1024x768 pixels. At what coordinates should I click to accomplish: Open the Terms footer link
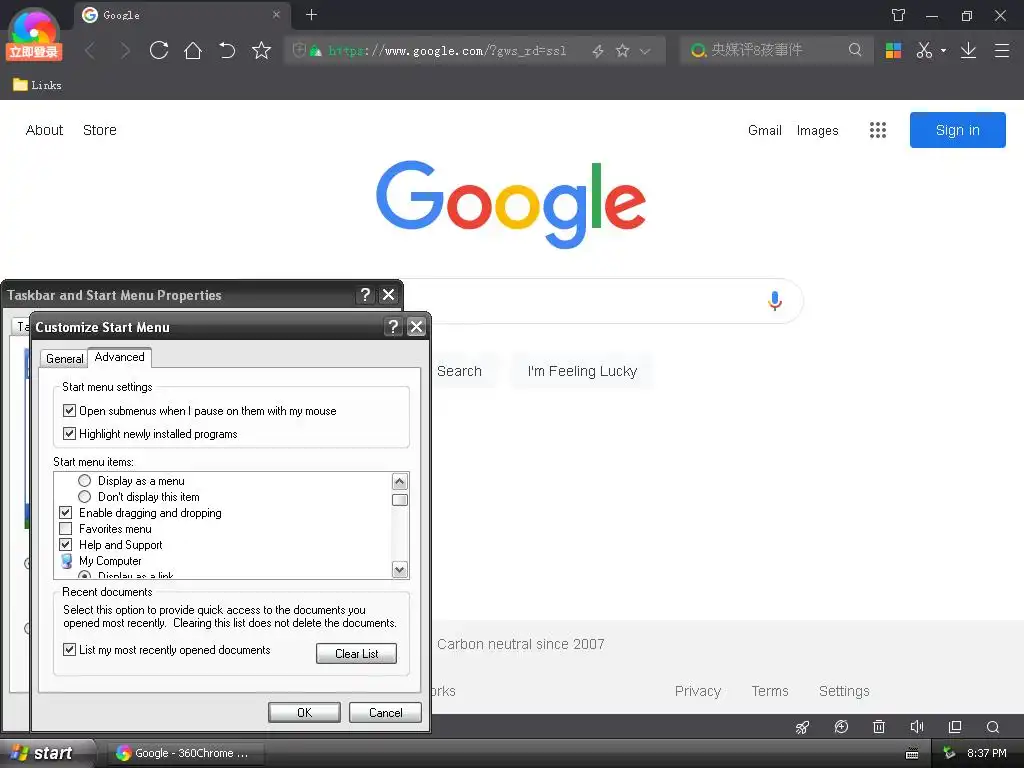770,691
